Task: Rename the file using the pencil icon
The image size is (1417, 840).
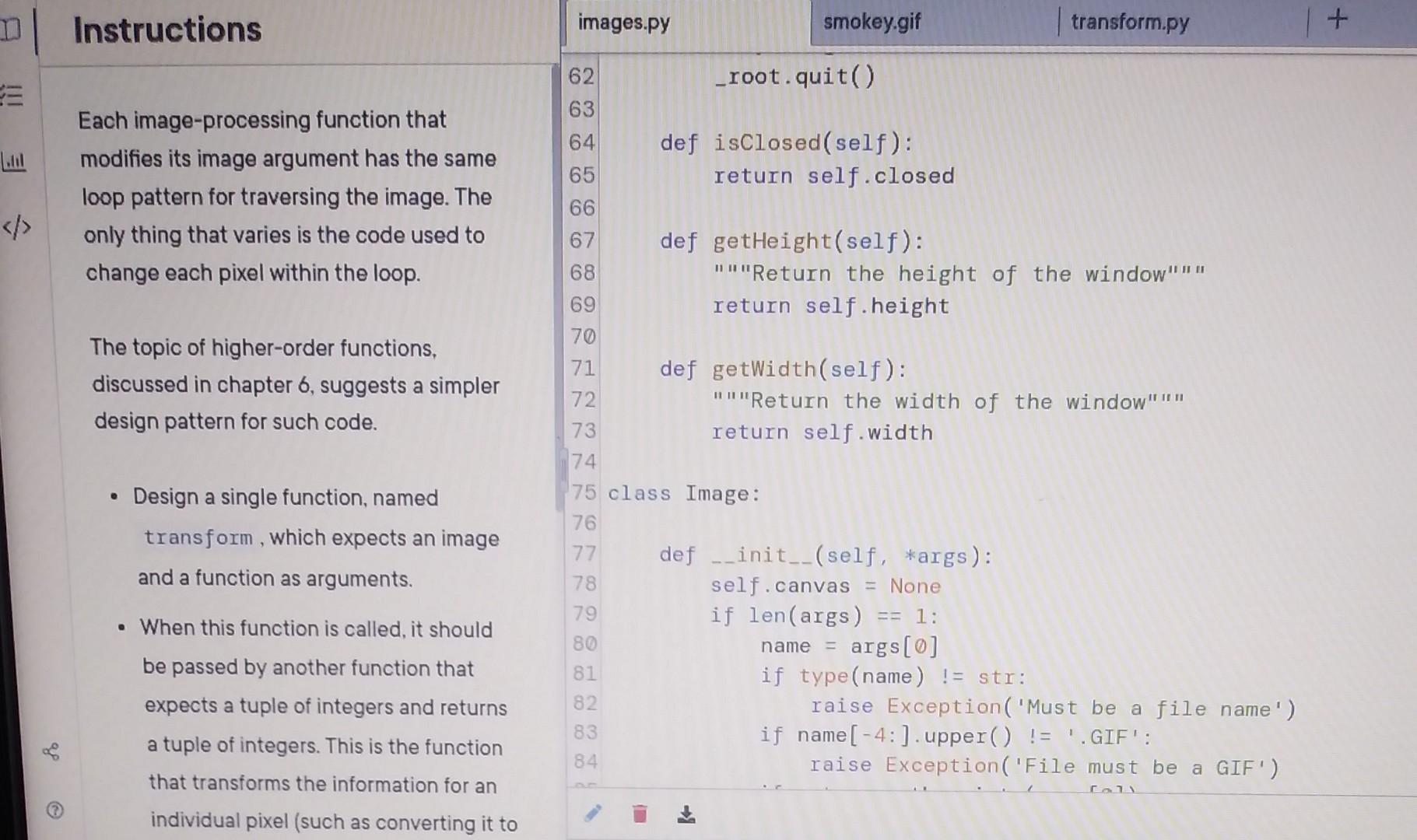Action: click(x=594, y=814)
